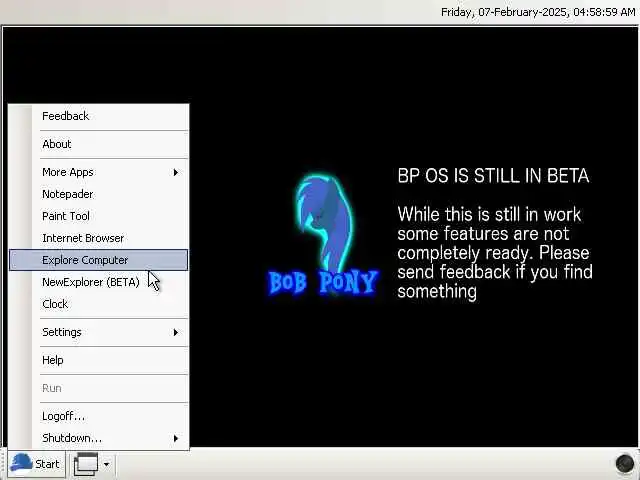Click the Shutdown submenu arrow

point(176,439)
